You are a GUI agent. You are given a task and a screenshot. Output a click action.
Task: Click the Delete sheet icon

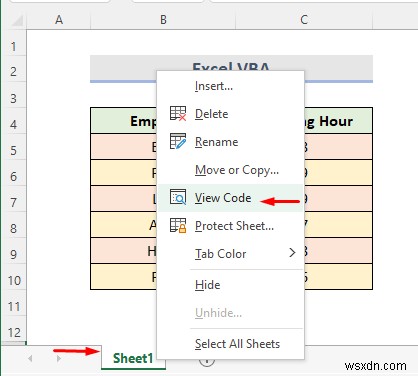[178, 114]
